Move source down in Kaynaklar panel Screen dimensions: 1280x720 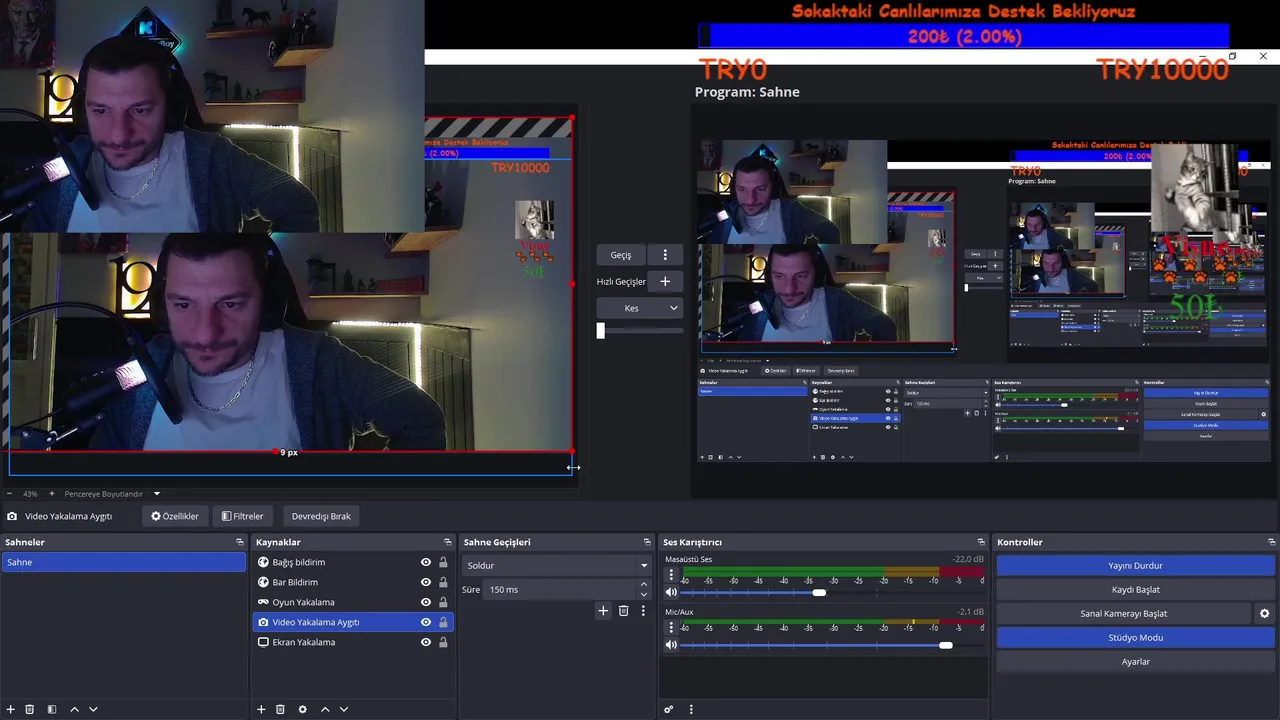343,709
